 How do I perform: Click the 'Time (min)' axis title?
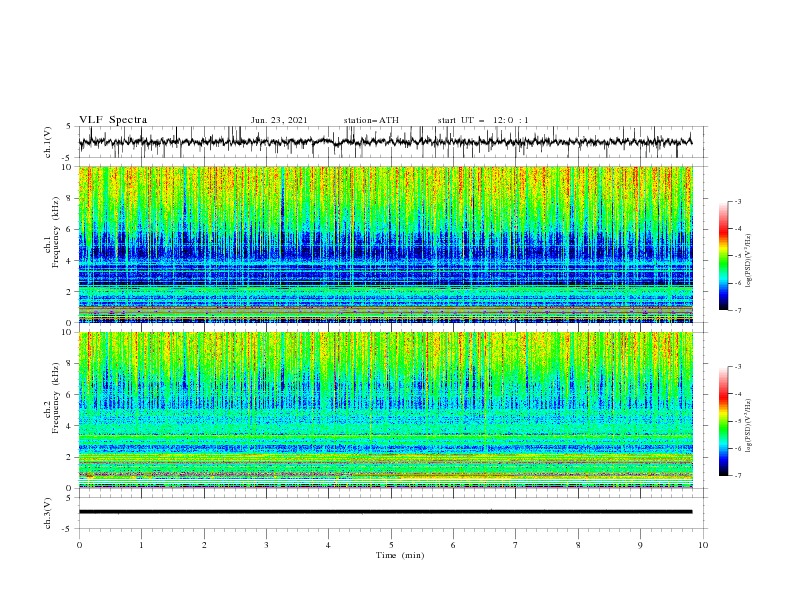[x=400, y=555]
